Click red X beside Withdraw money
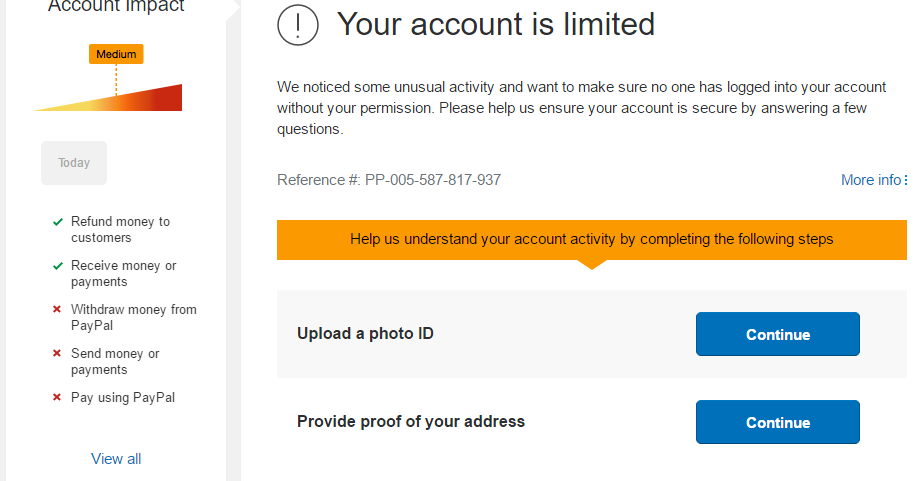This screenshot has height=481, width=920. [x=58, y=310]
